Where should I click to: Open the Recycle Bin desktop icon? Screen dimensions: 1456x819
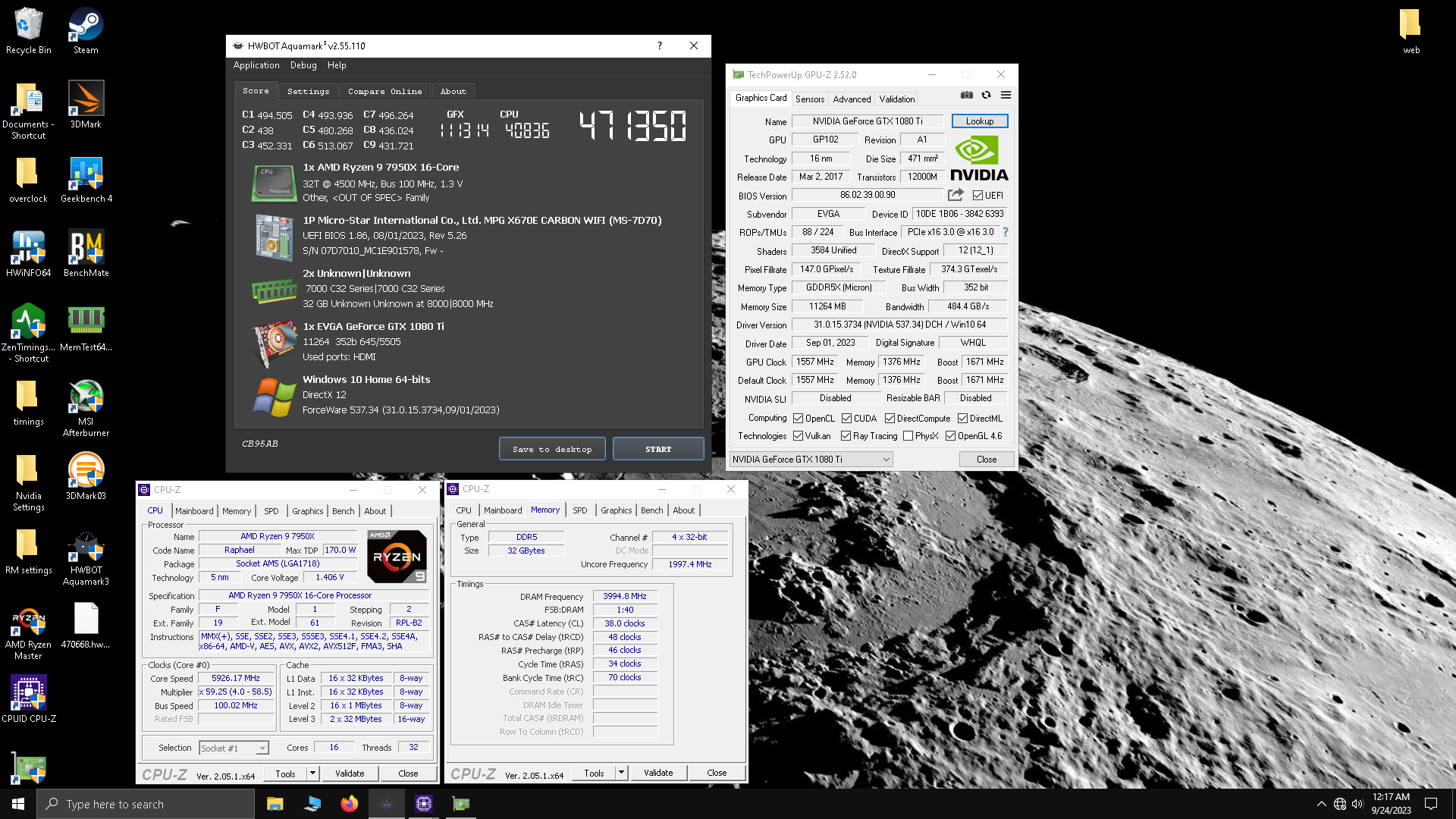click(x=29, y=30)
